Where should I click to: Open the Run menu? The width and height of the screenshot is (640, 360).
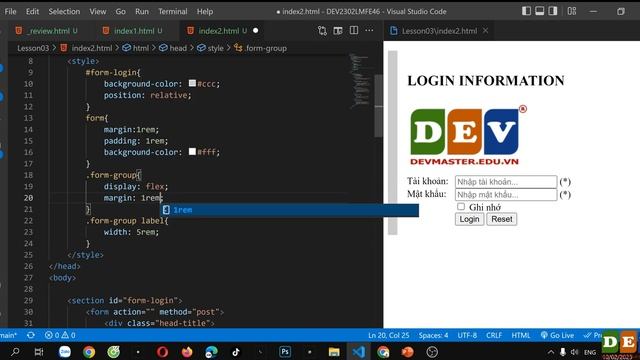coord(142,11)
